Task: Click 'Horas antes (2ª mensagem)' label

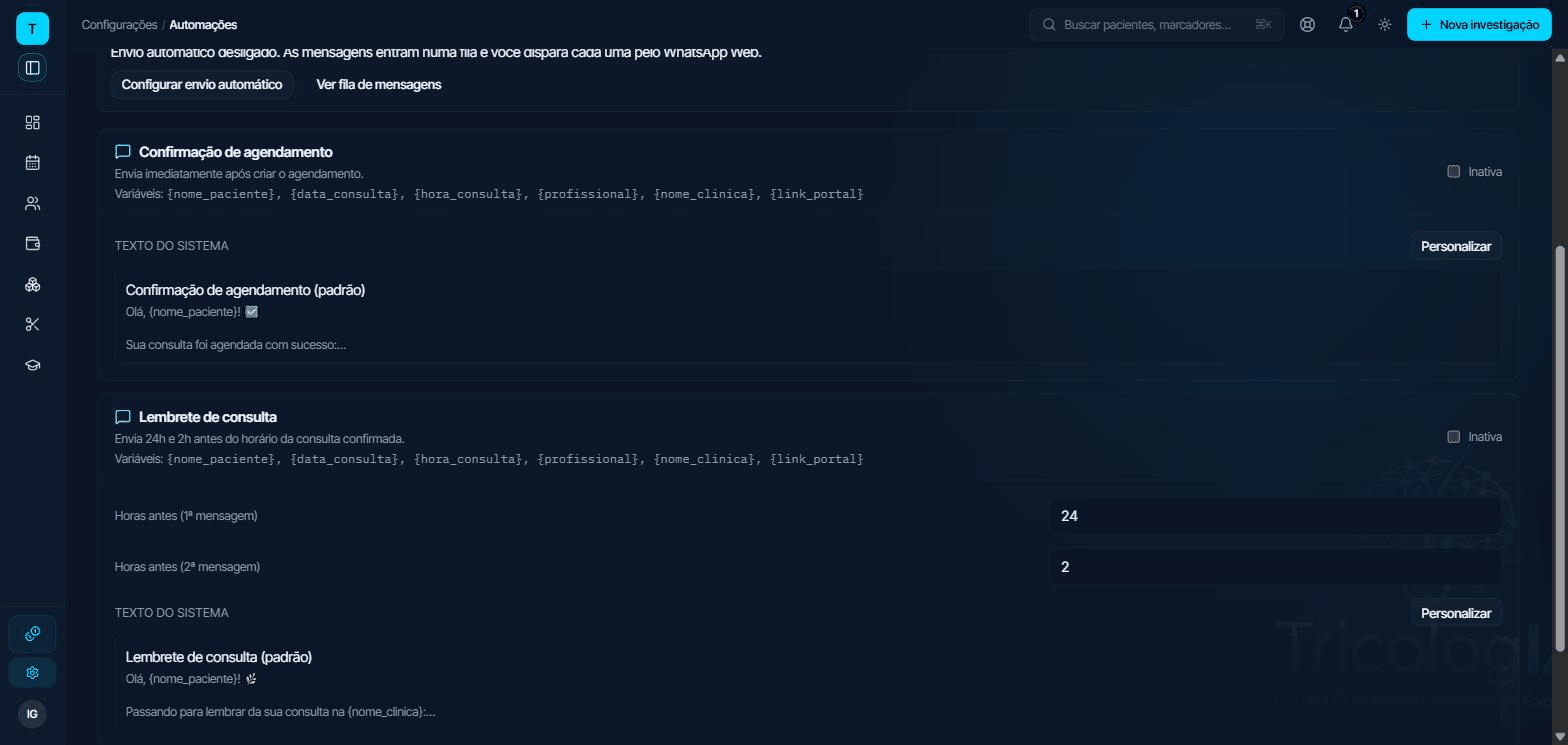Action: pyautogui.click(x=187, y=567)
